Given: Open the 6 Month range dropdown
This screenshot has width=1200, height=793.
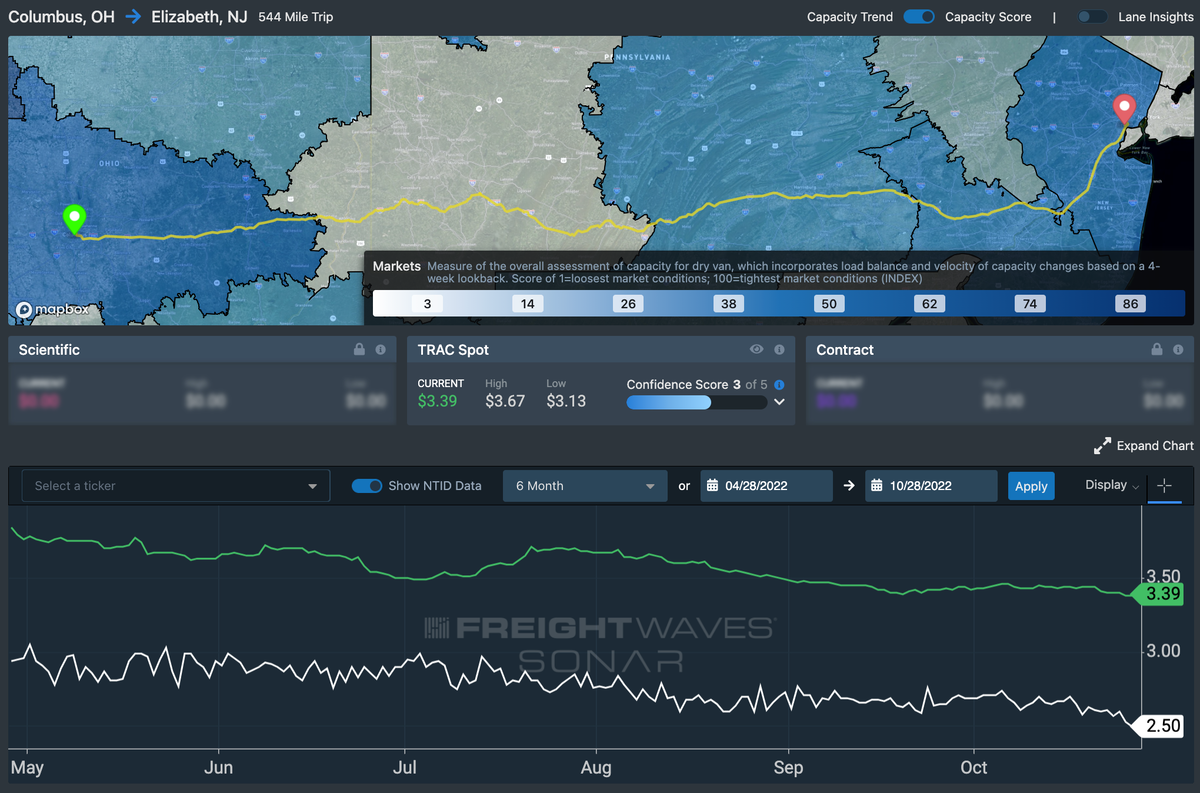Looking at the screenshot, I should point(585,486).
